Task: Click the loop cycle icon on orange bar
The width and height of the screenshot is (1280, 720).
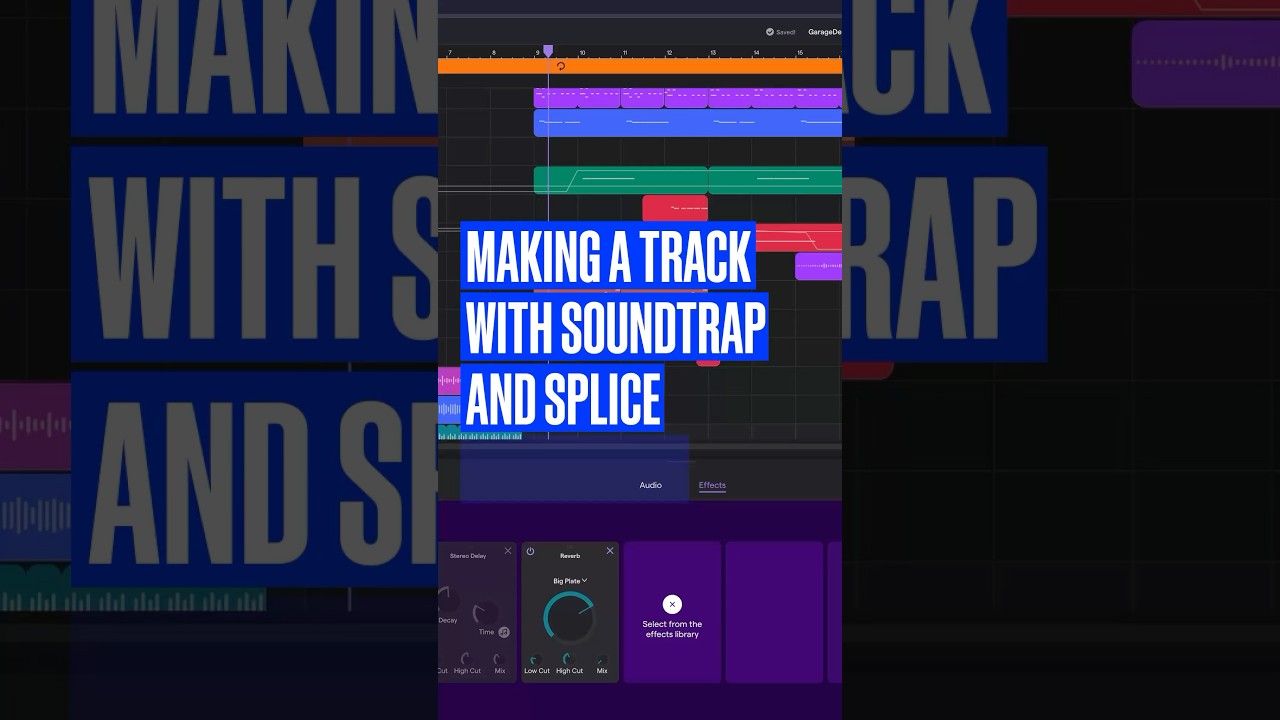Action: 560,66
